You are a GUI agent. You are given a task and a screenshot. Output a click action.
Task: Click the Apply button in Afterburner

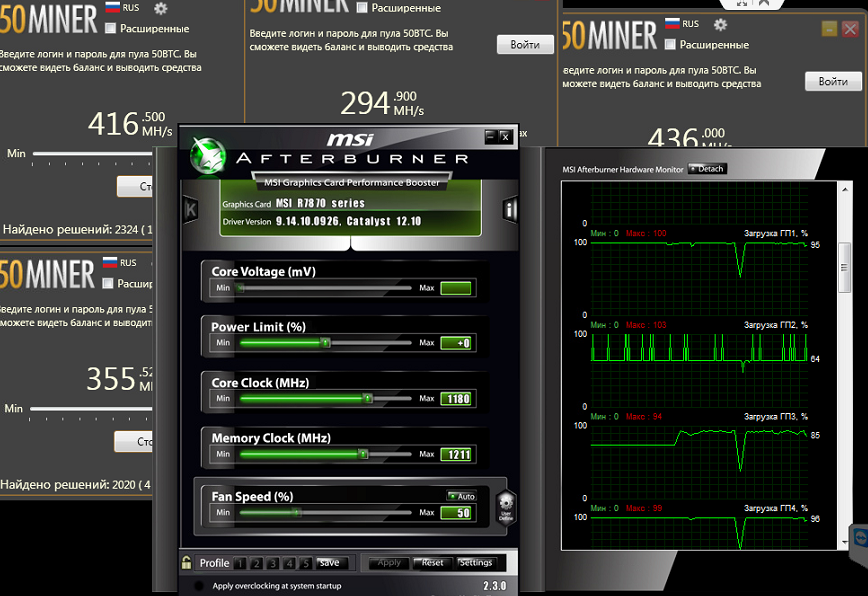click(389, 563)
